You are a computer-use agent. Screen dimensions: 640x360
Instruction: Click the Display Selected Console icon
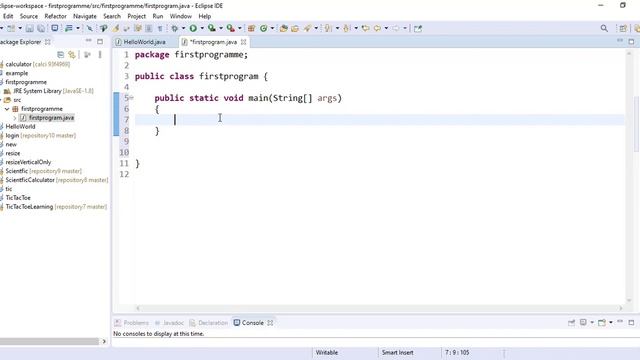583,322
